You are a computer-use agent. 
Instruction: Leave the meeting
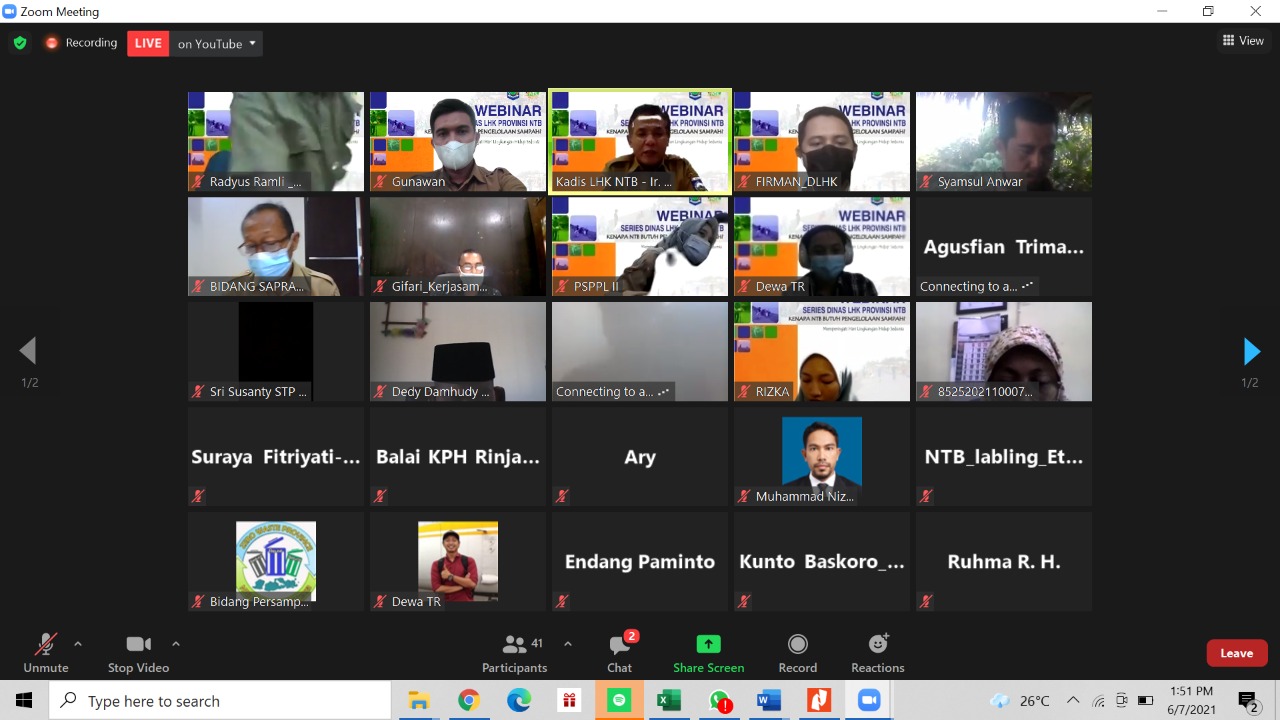[x=1236, y=653]
